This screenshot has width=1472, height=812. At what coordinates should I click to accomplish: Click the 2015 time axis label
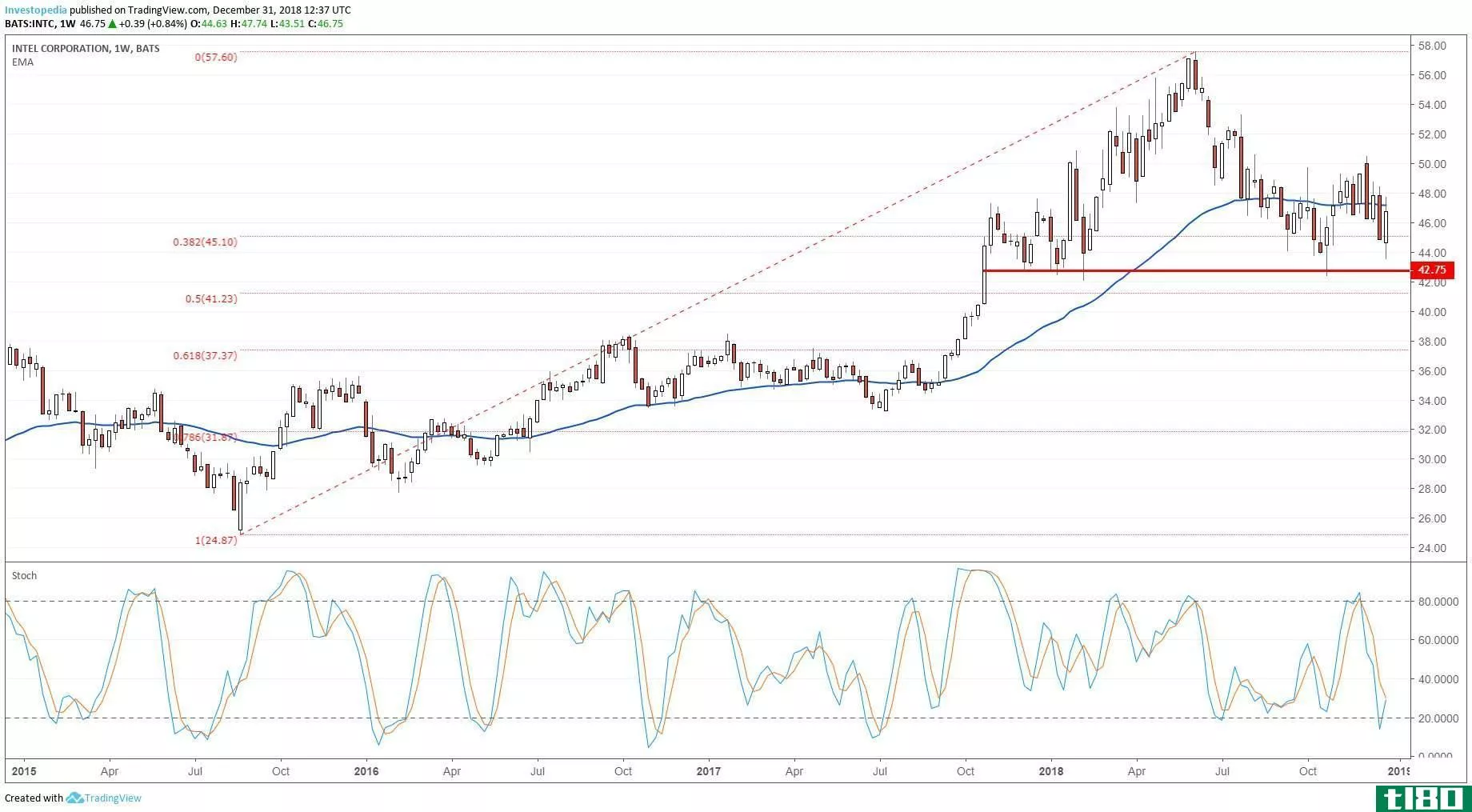pyautogui.click(x=23, y=771)
